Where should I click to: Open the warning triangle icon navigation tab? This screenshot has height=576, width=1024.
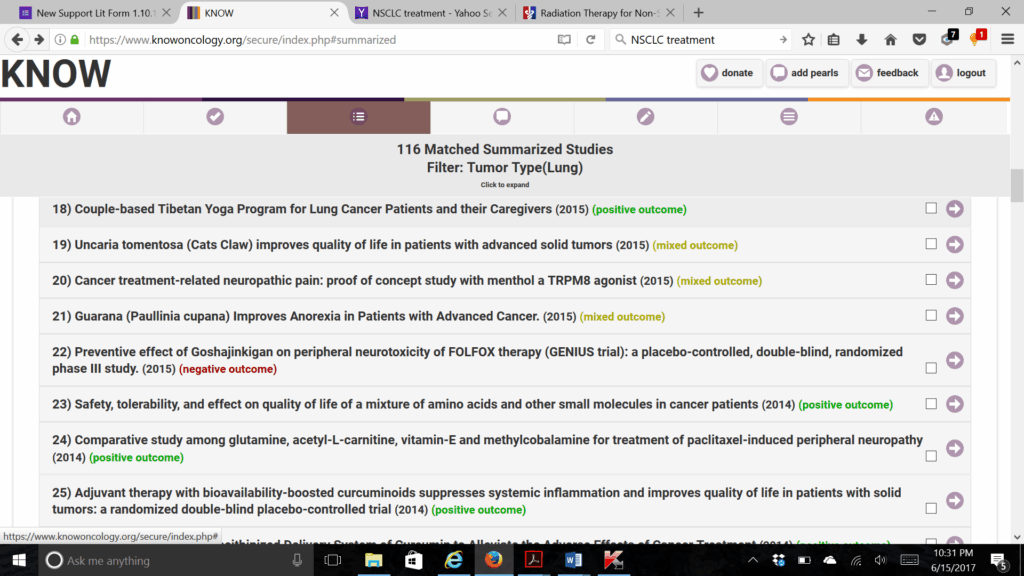[x=933, y=117]
